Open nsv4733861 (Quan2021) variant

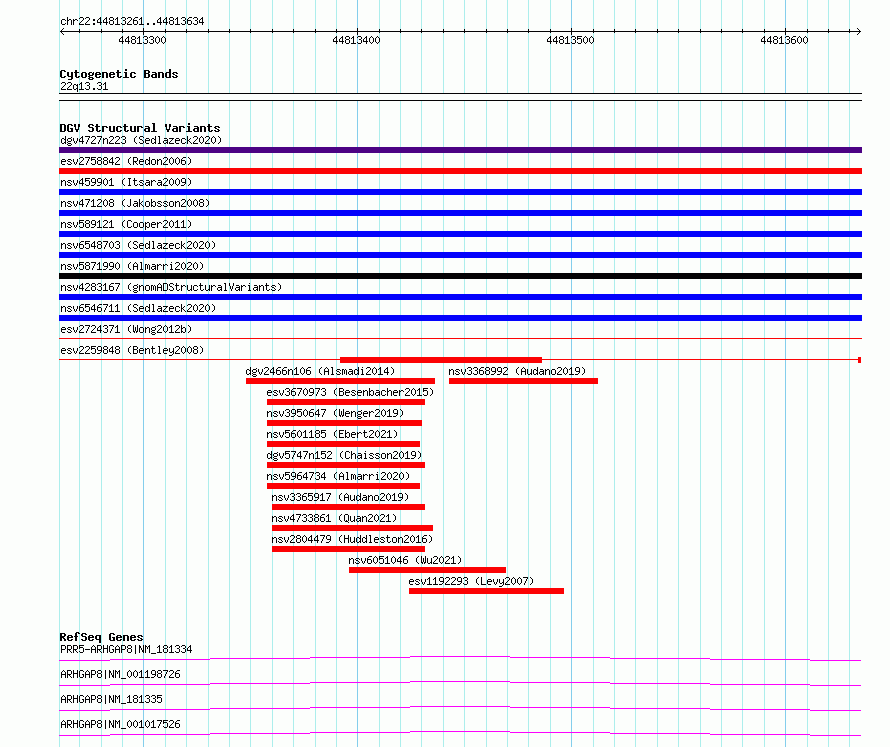click(x=334, y=518)
